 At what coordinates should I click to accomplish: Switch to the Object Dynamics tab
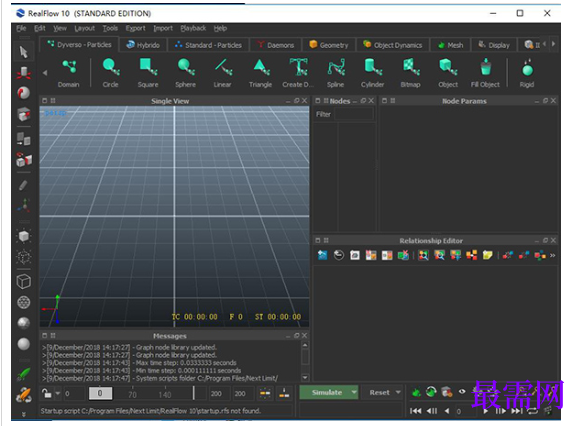393,45
